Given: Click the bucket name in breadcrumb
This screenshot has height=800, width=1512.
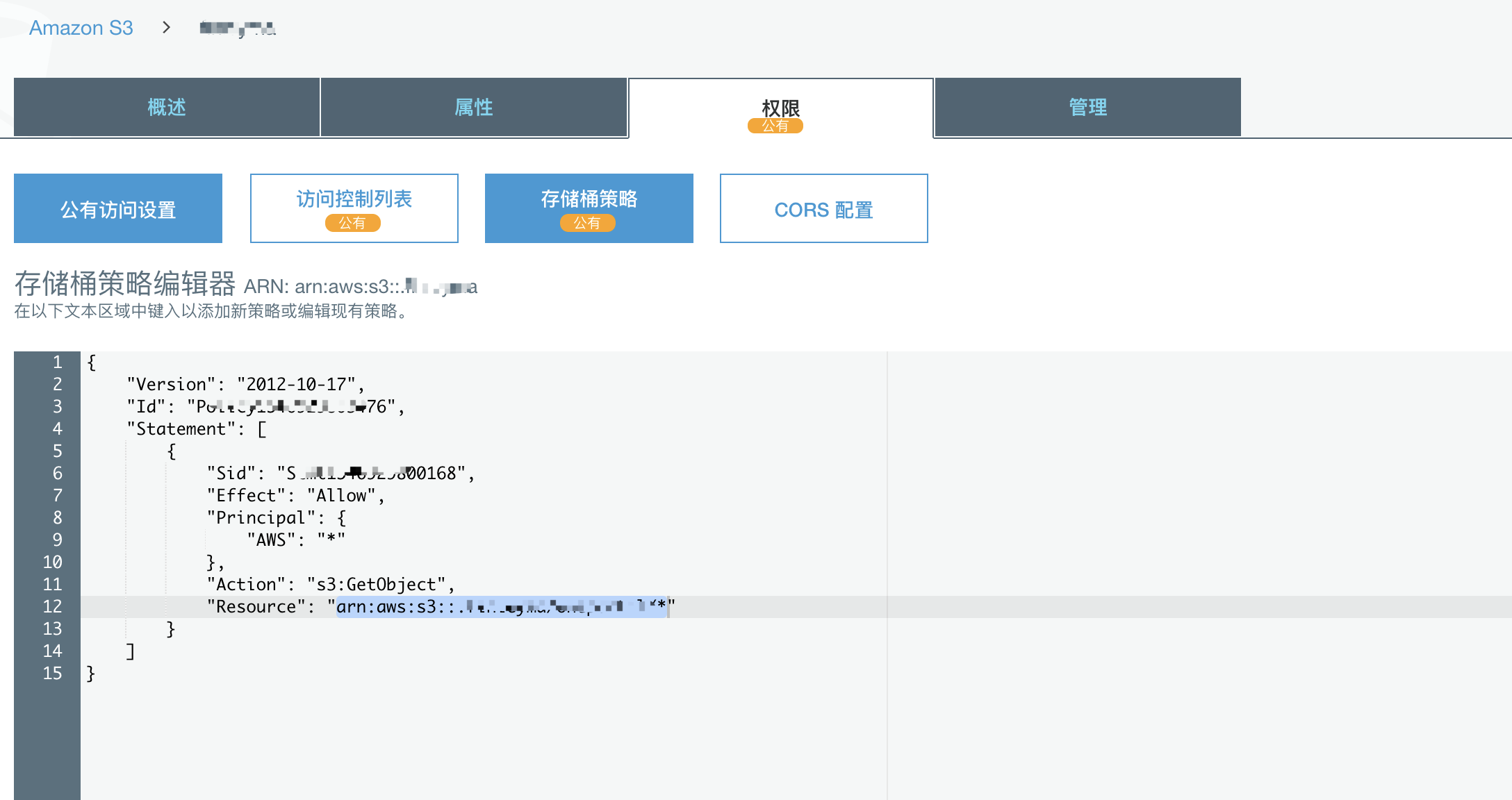Looking at the screenshot, I should (238, 28).
